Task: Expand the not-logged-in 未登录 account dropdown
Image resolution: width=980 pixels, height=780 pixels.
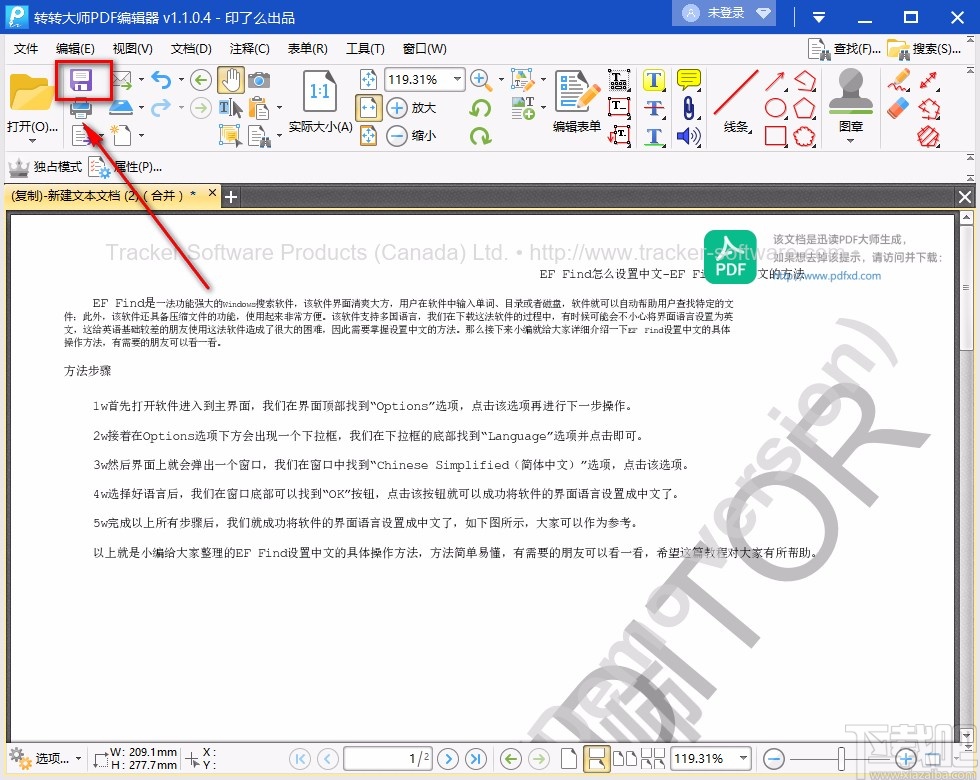Action: (762, 13)
